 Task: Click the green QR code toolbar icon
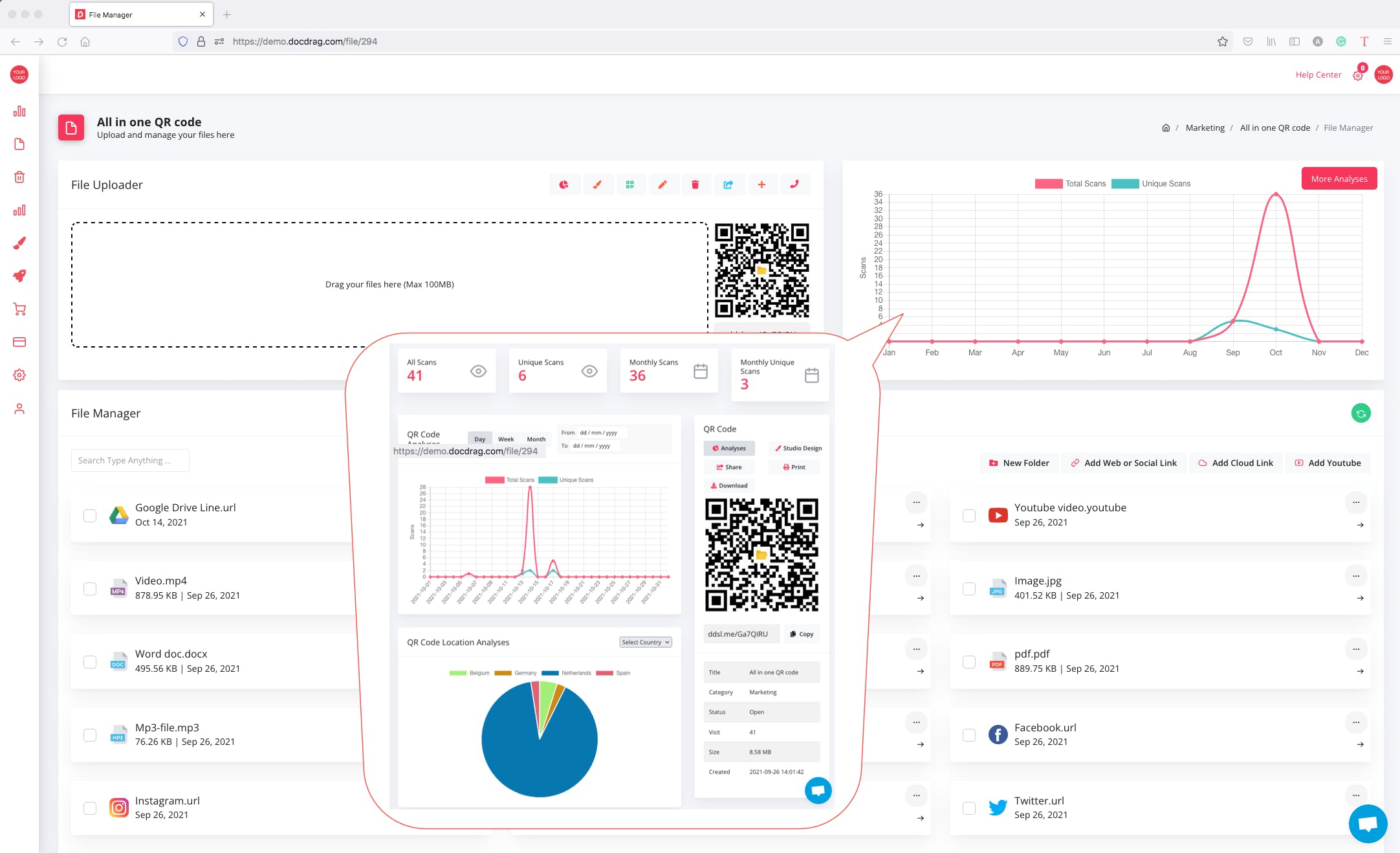pyautogui.click(x=629, y=184)
